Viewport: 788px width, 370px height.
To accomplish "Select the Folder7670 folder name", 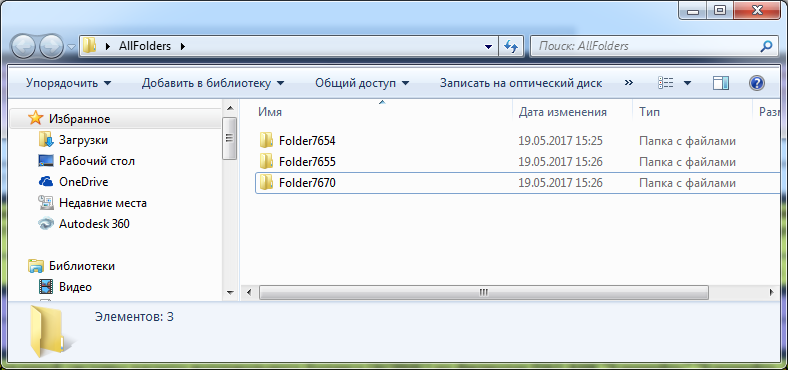I will coord(307,183).
